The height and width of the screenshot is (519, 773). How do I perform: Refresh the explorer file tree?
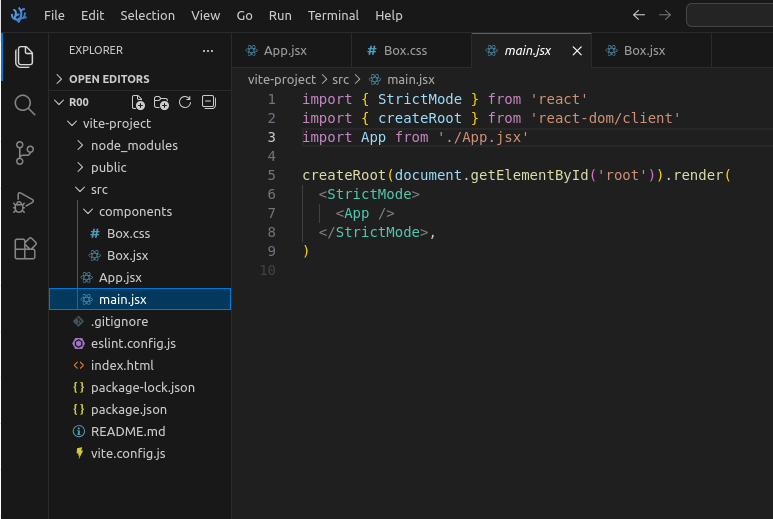(x=185, y=102)
